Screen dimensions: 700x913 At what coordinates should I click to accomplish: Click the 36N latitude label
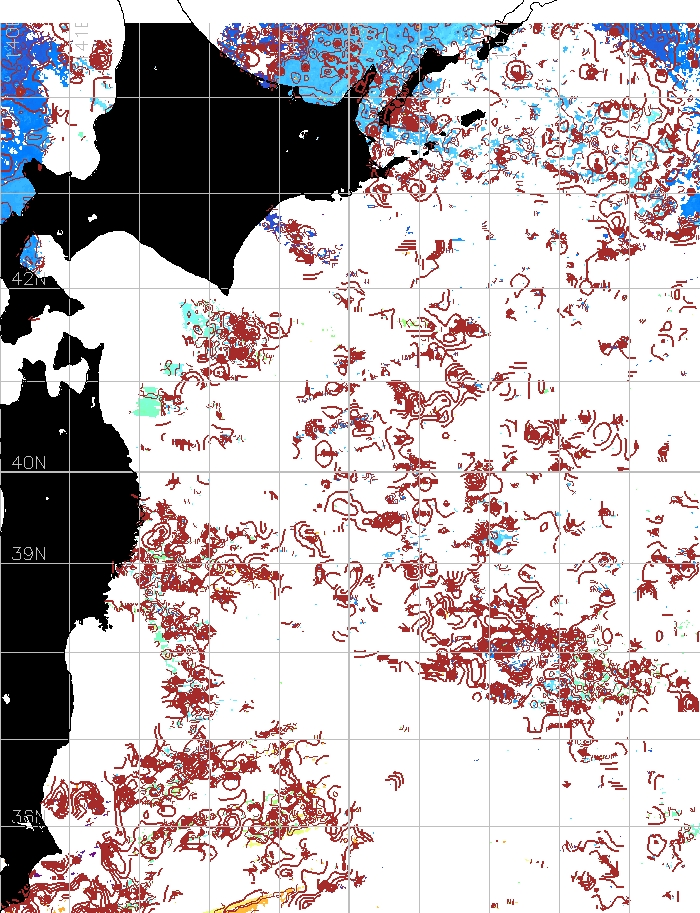click(x=28, y=818)
